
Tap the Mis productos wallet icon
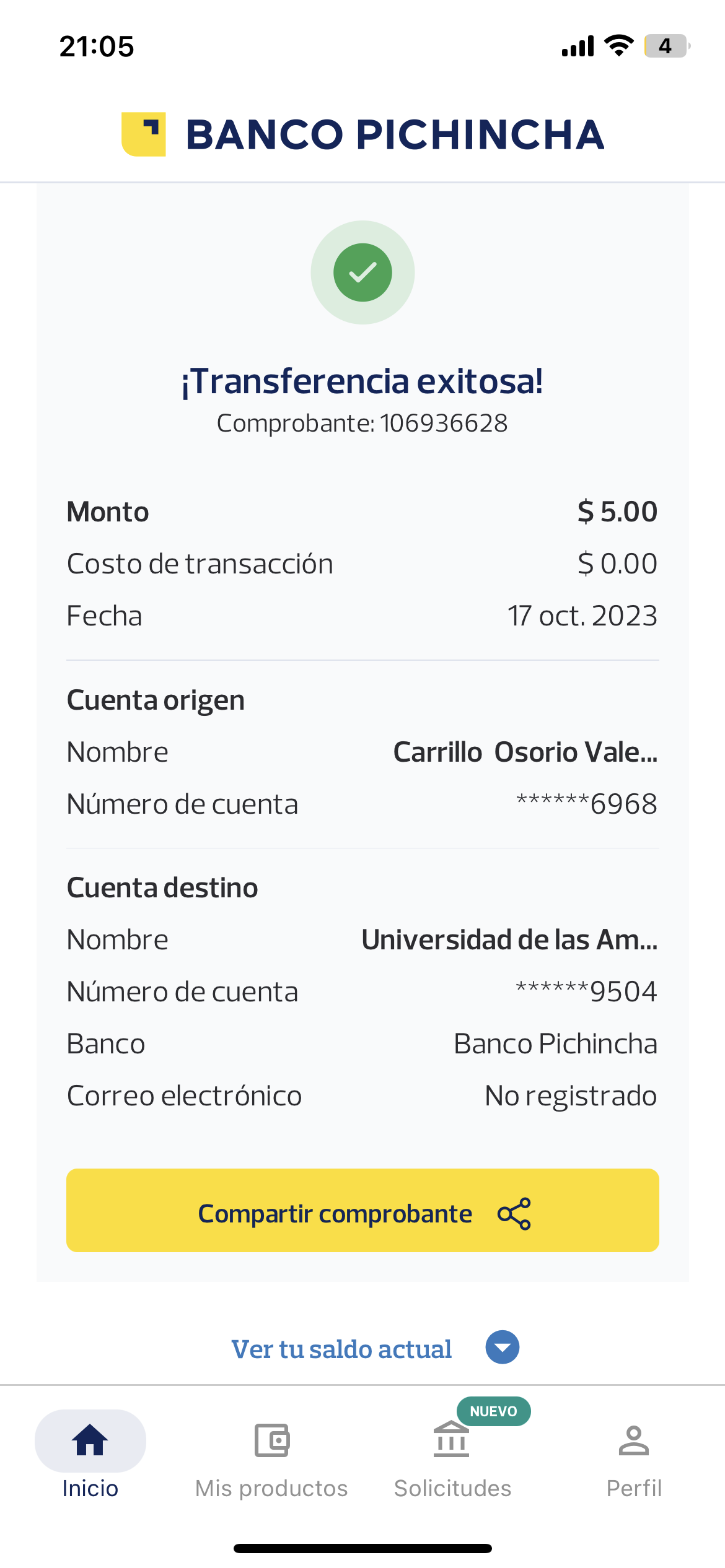click(x=272, y=1440)
